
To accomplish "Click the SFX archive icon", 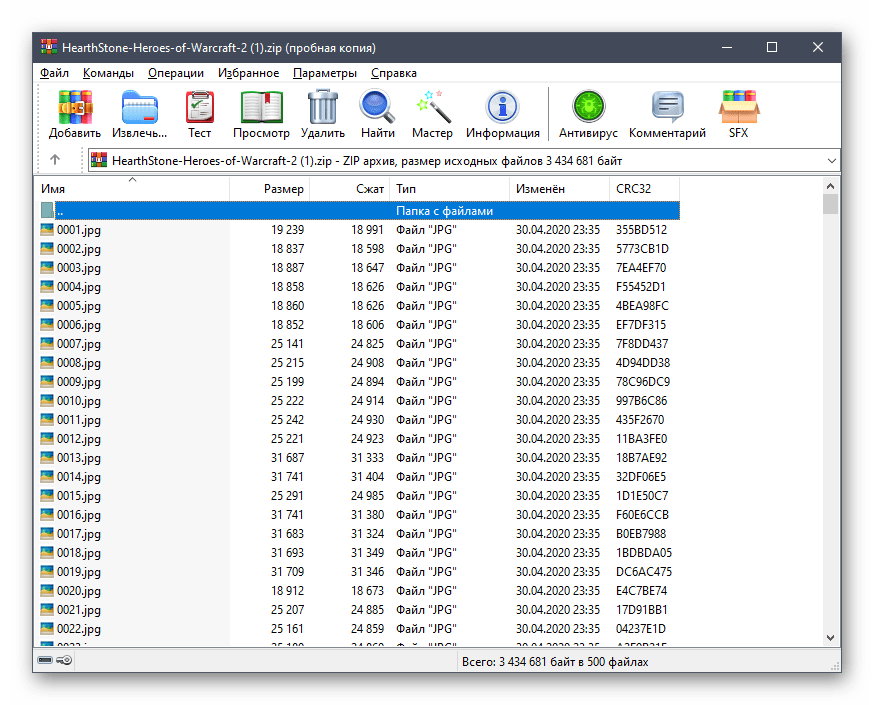I will [x=739, y=107].
